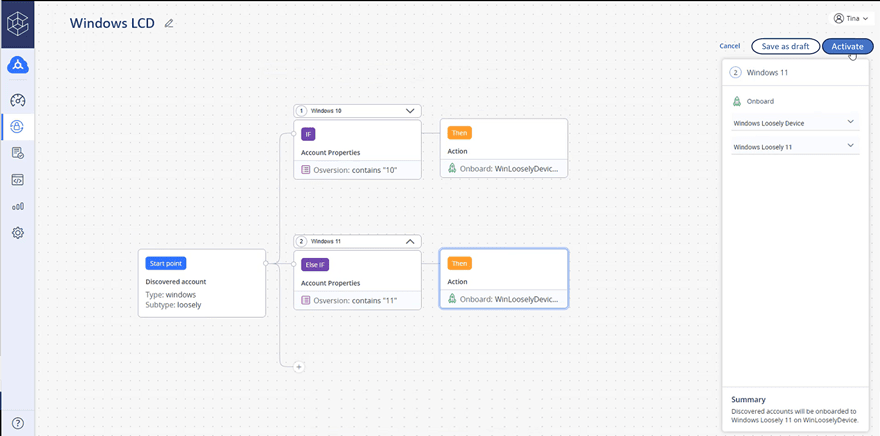The width and height of the screenshot is (880, 436).
Task: Click the Type: windows text
Action: (x=171, y=295)
